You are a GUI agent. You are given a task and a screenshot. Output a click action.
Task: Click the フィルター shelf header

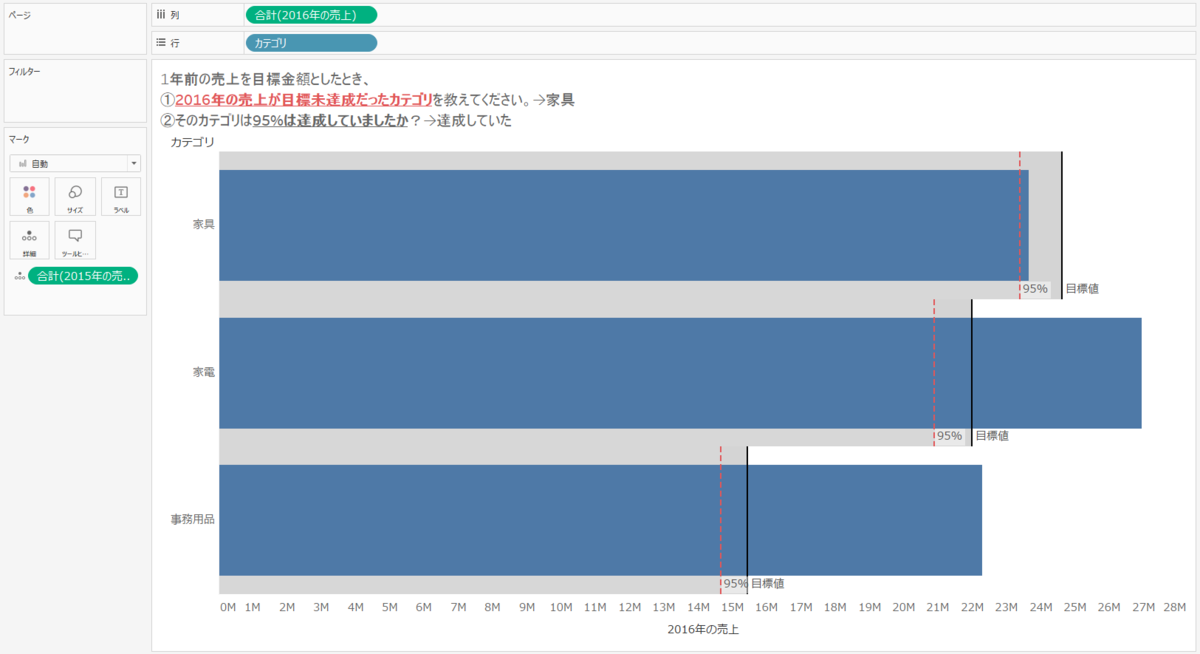(x=24, y=71)
